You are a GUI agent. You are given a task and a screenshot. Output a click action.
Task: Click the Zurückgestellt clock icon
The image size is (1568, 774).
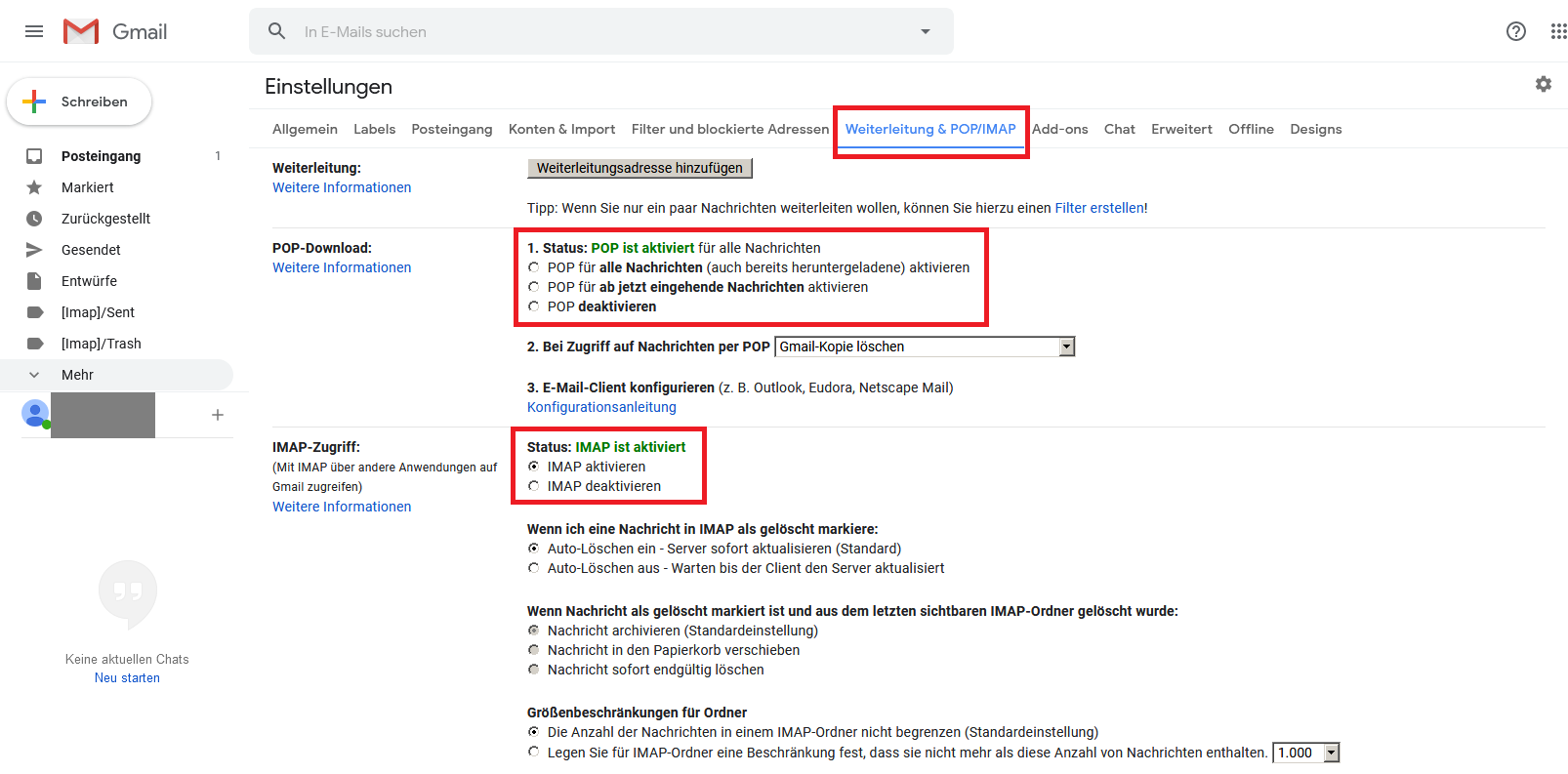pos(34,219)
